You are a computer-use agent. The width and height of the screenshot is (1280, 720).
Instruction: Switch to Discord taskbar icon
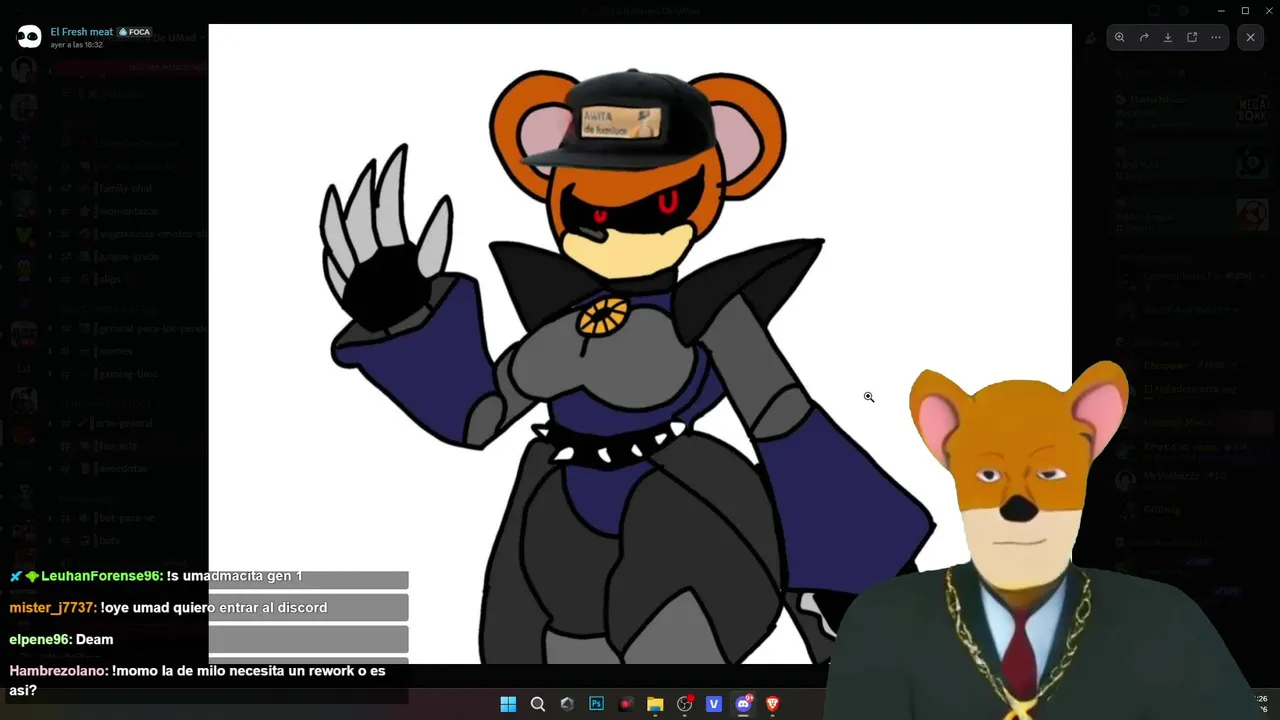[x=743, y=704]
